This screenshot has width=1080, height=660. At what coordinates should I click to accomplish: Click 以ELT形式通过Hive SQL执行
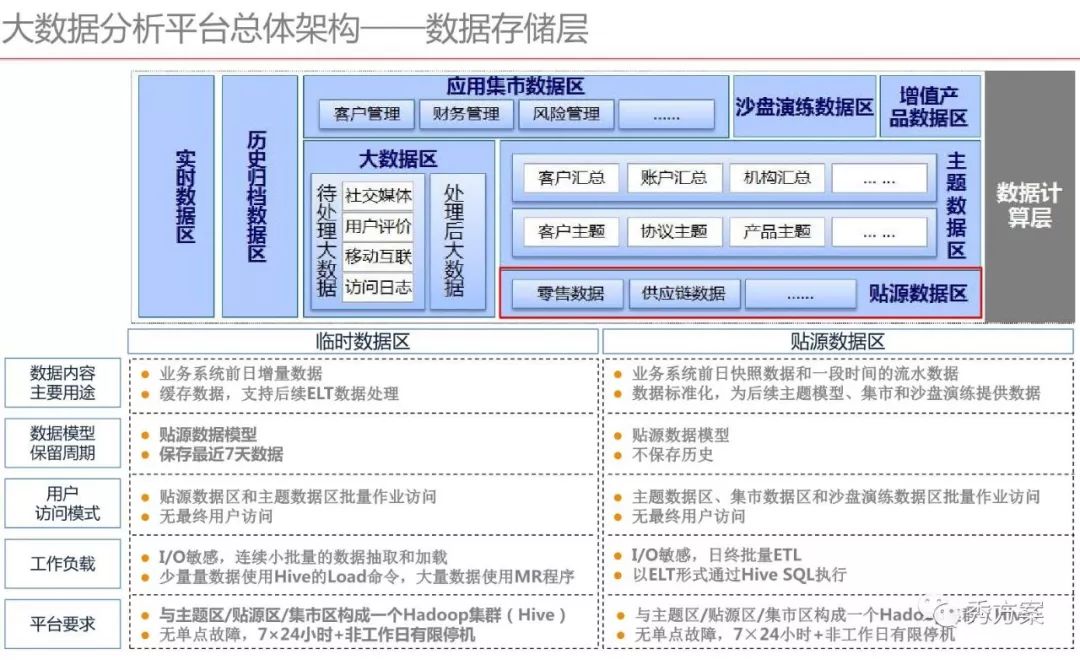[739, 575]
